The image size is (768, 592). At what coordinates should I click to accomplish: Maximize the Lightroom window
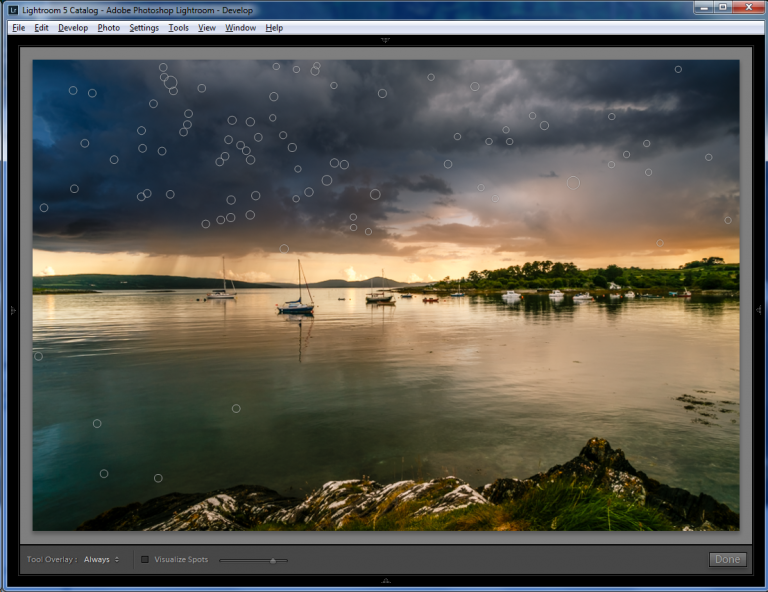click(723, 7)
